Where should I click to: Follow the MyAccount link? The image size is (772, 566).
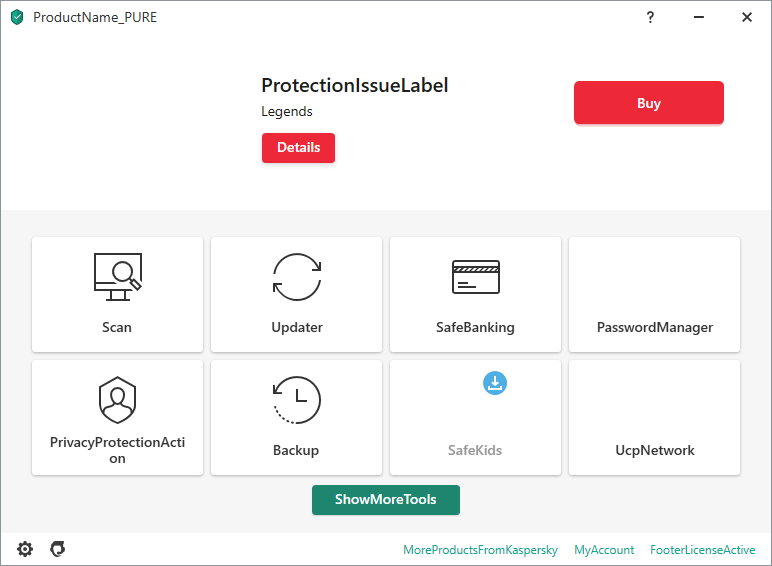(x=604, y=550)
